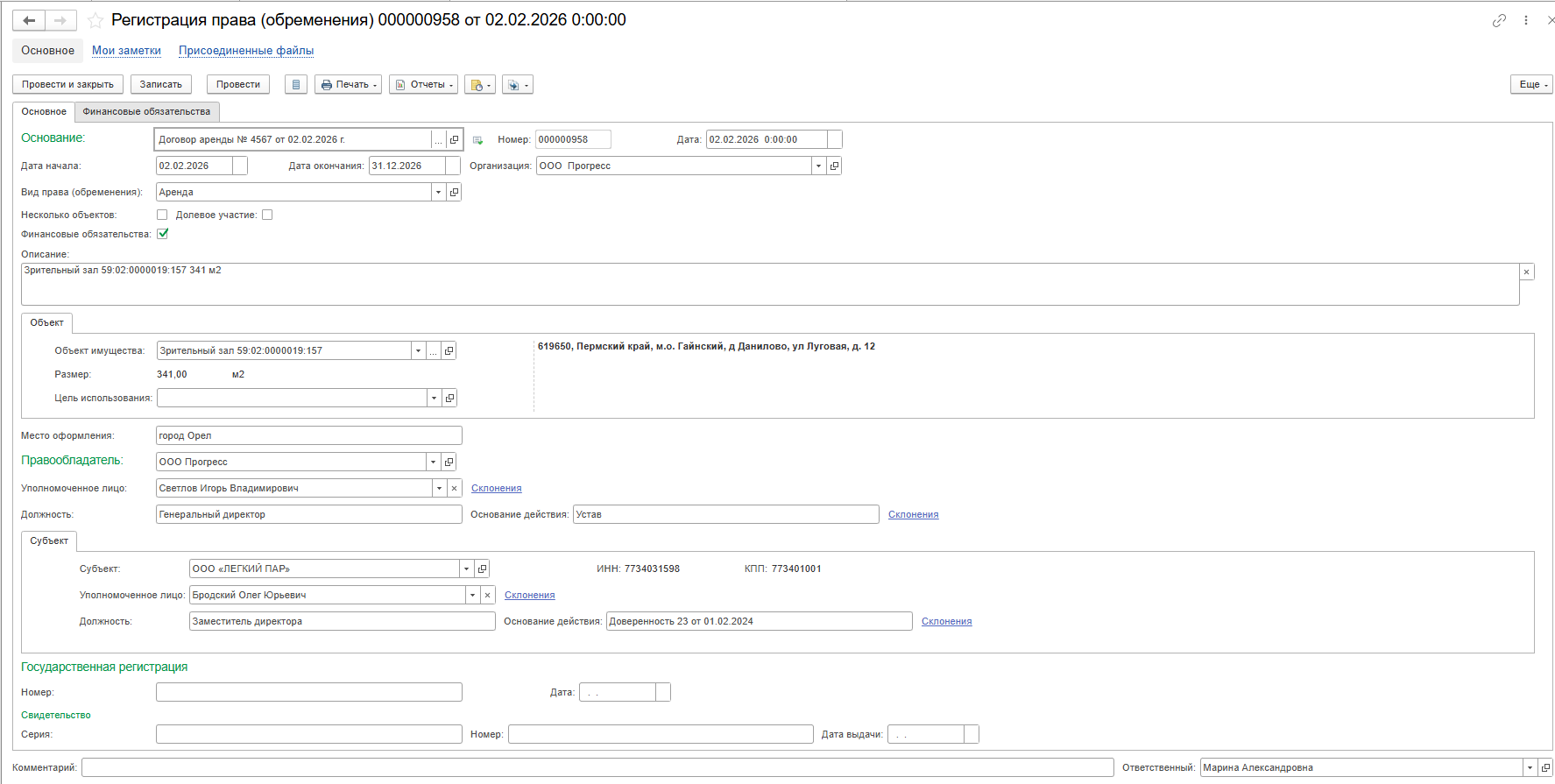Open the Ответственный user card icon

click(1545, 767)
